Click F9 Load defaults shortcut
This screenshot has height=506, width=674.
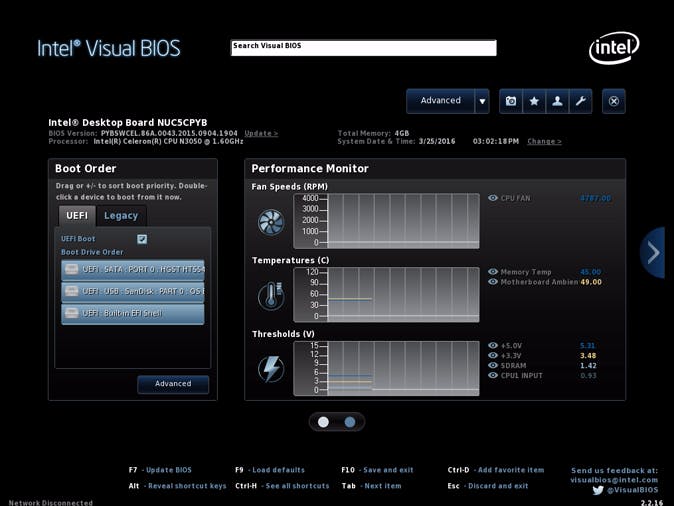point(270,470)
